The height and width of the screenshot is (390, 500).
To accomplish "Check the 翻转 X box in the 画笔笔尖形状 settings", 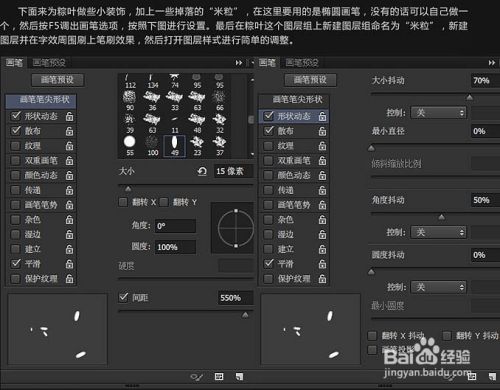I will (x=123, y=202).
